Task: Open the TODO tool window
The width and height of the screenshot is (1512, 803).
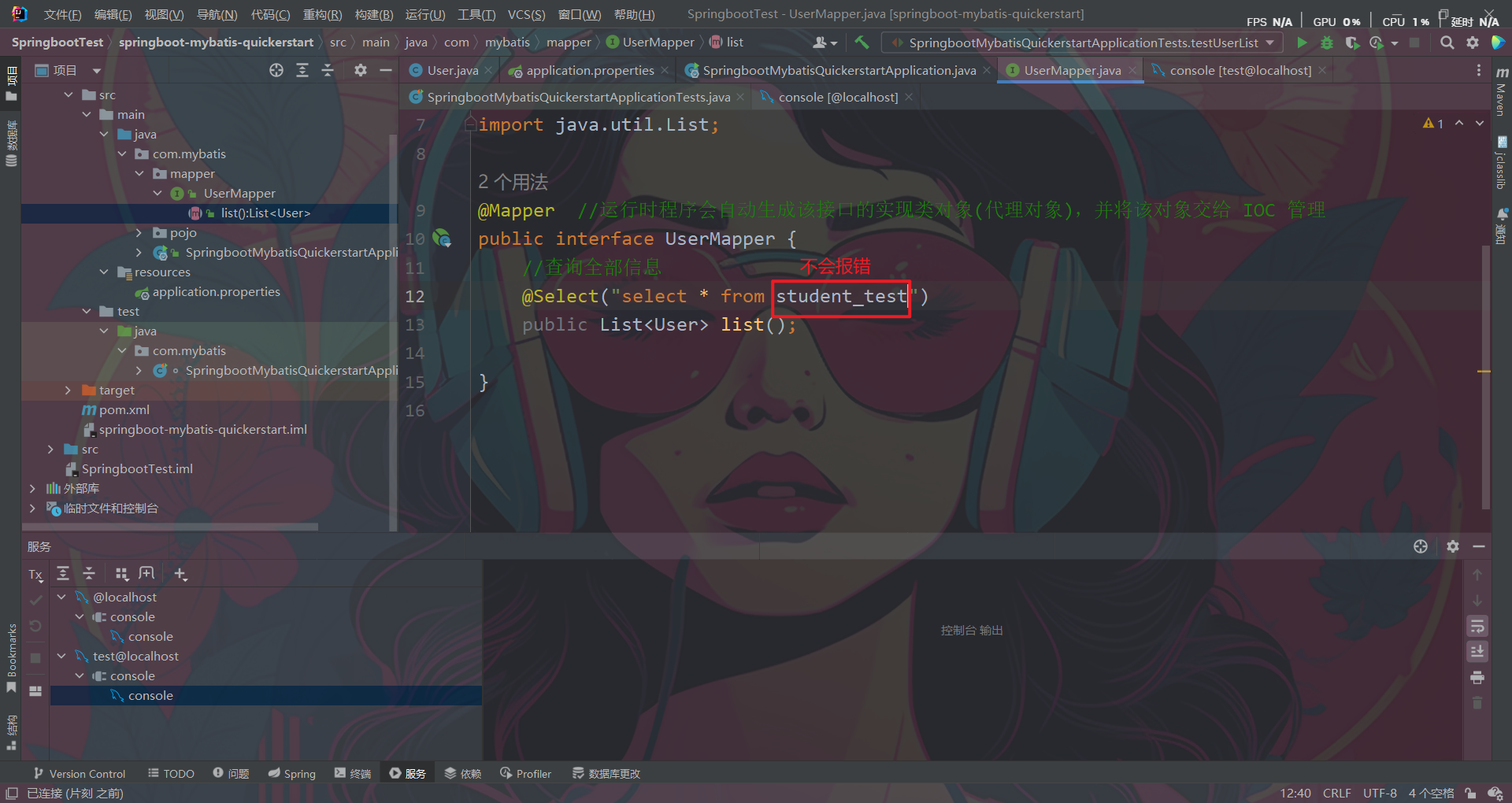Action: 171,774
